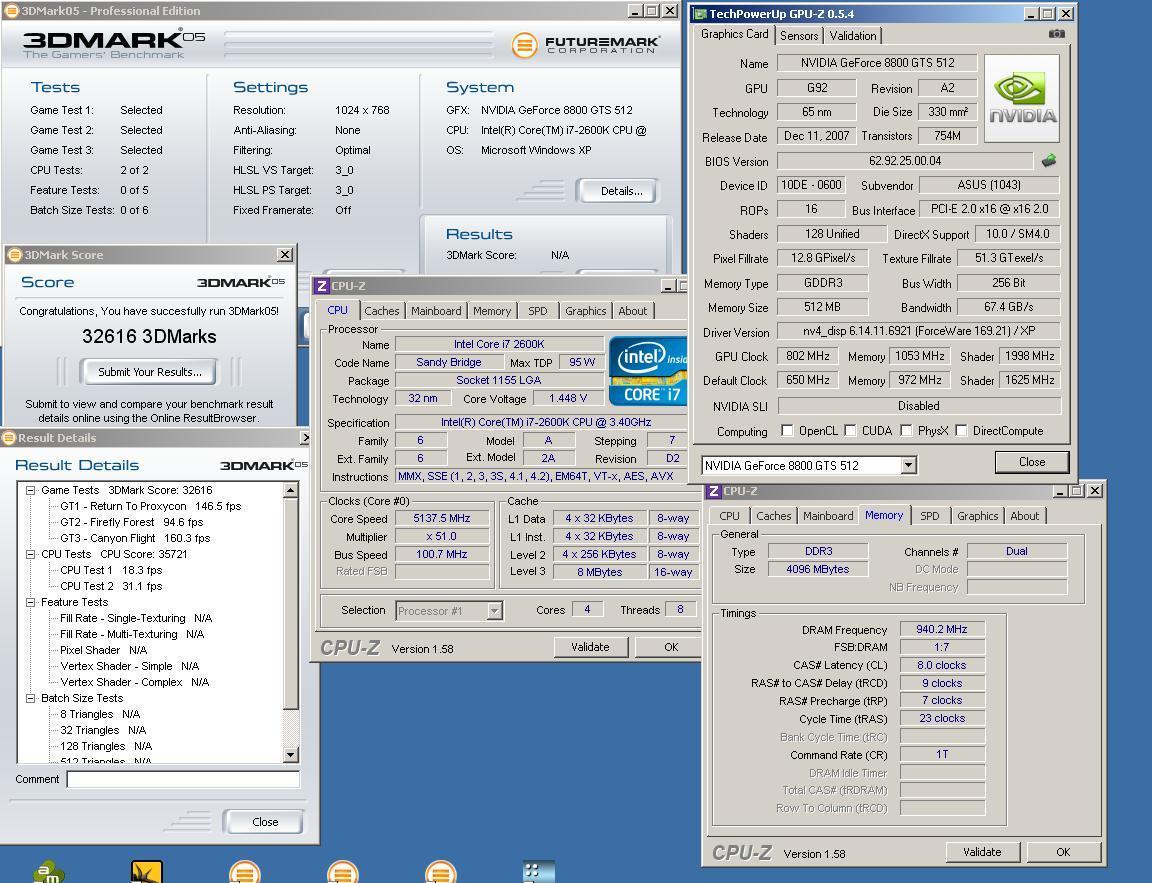Image resolution: width=1152 pixels, height=883 pixels.
Task: Enable the CUDA checkbox
Action: 850,430
